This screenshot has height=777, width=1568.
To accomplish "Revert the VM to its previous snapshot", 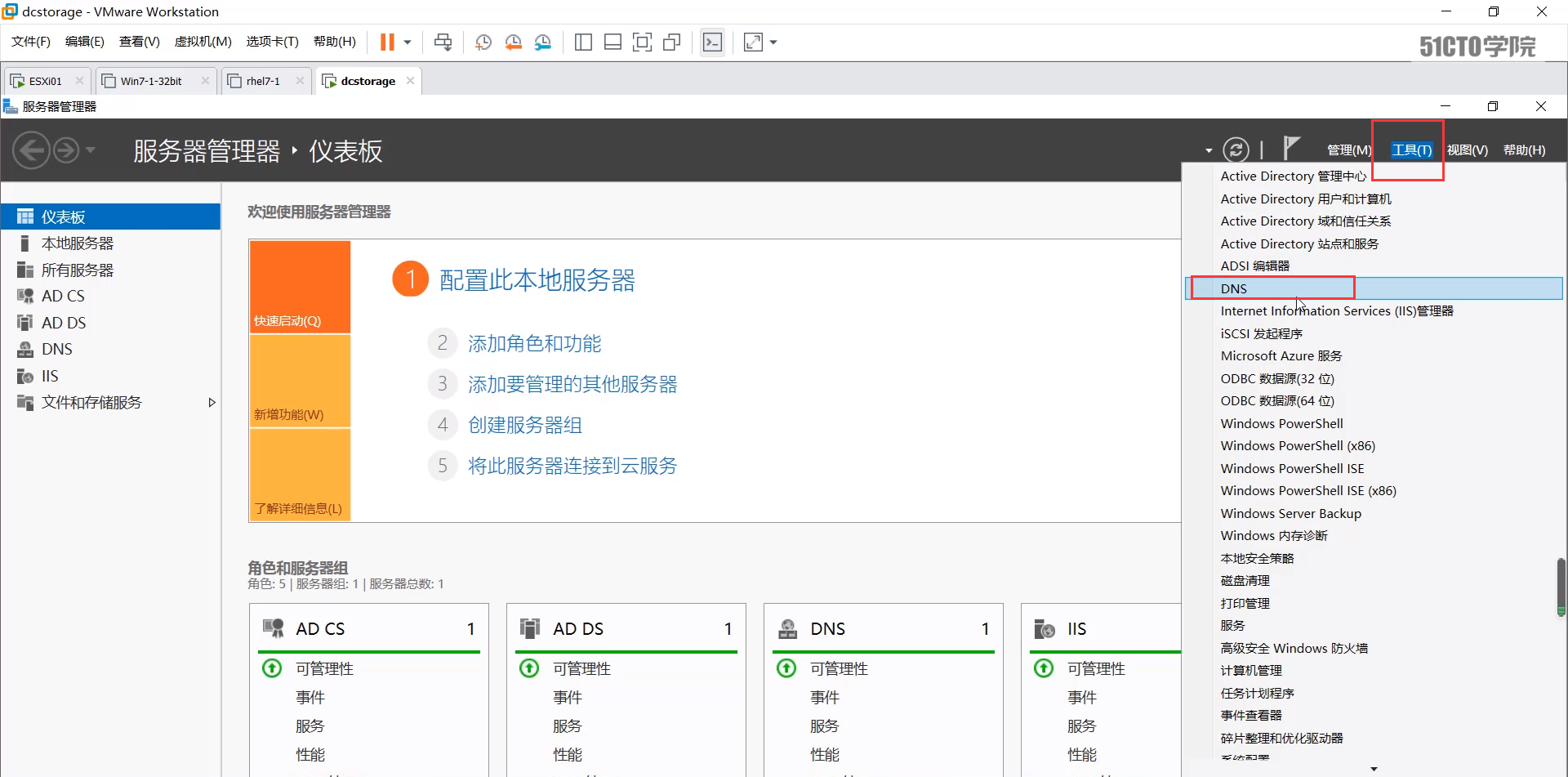I will (x=513, y=42).
